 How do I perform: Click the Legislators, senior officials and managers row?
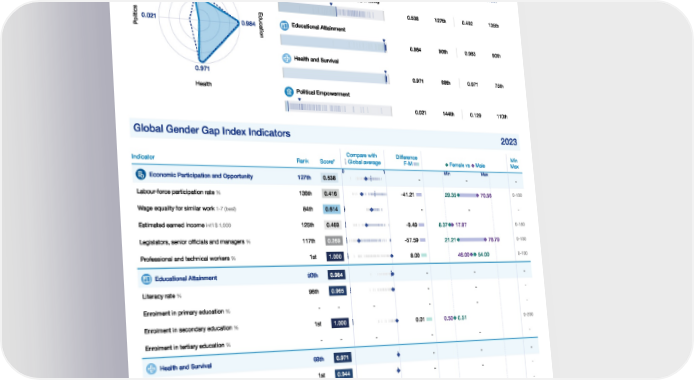click(331, 241)
